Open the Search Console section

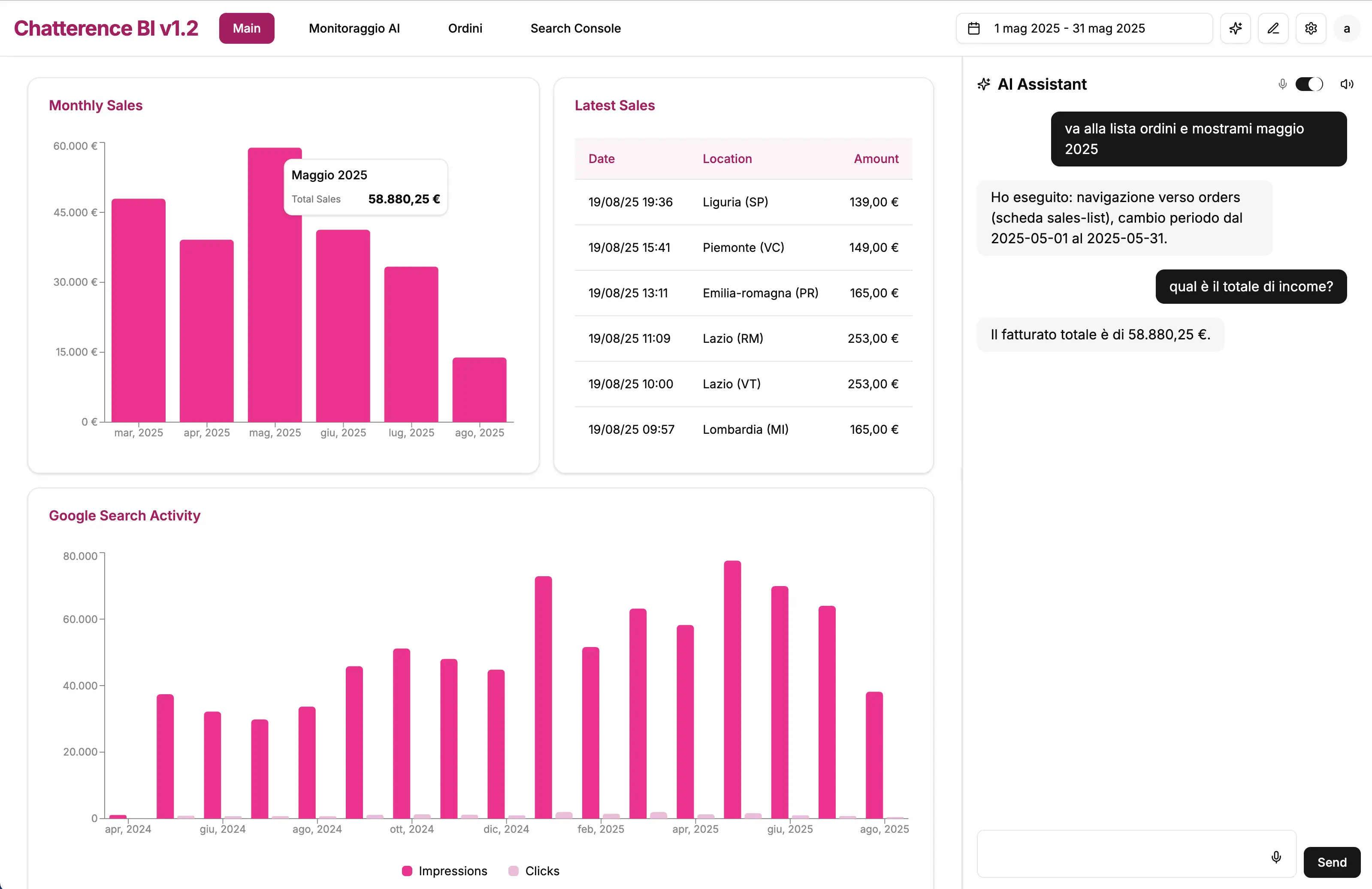575,27
